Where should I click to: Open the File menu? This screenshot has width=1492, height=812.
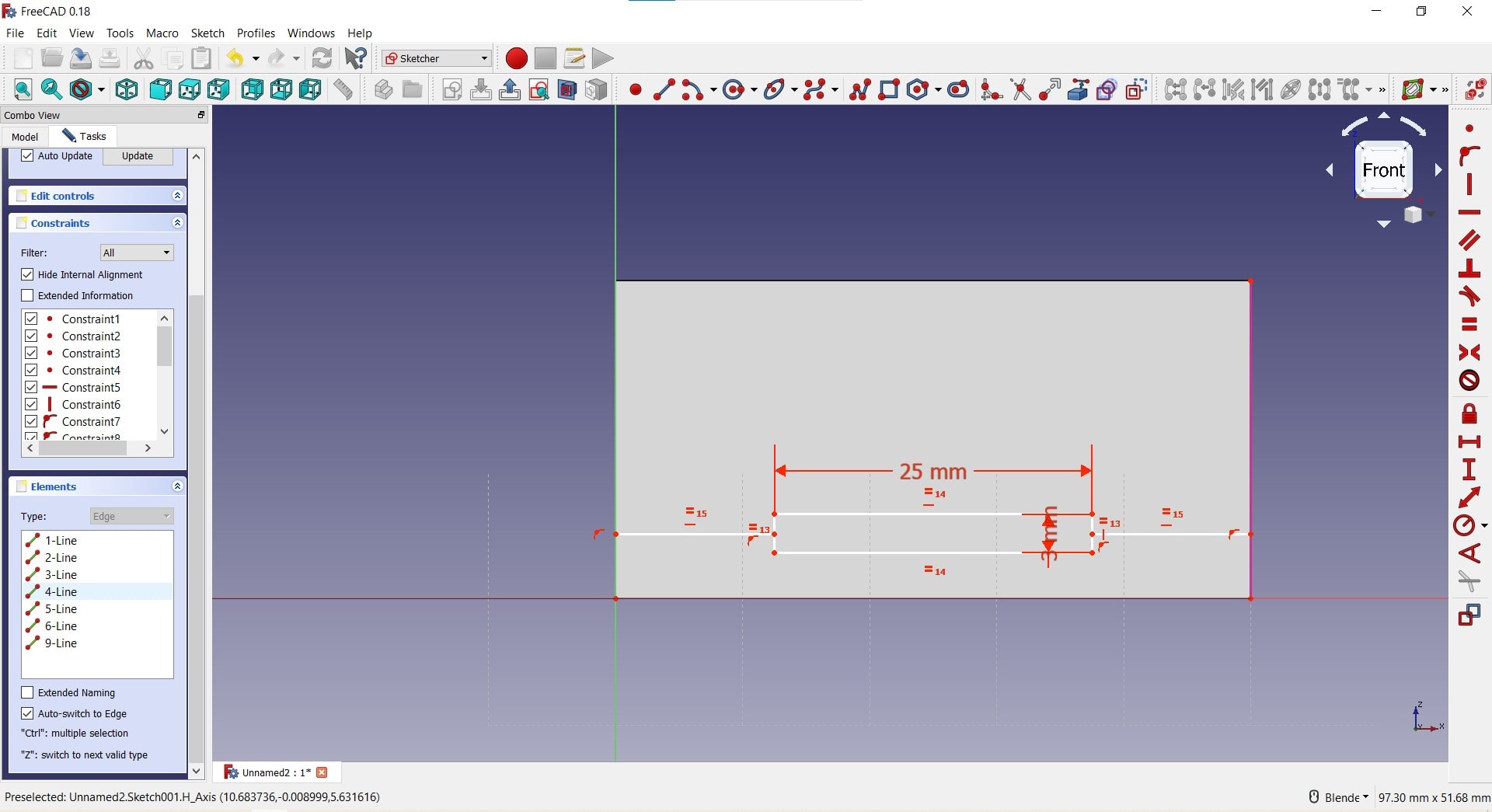point(15,33)
